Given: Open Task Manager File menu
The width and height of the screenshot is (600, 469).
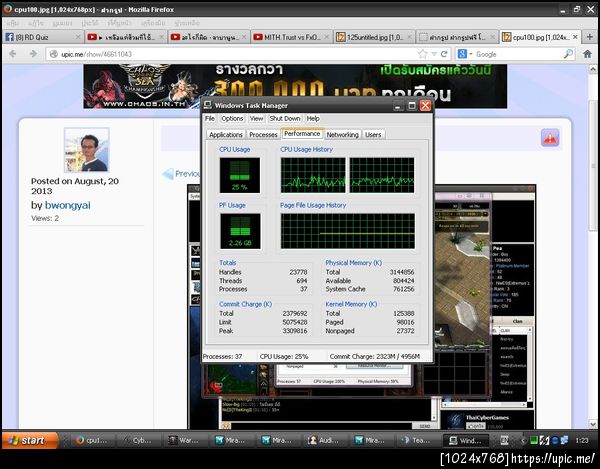Looking at the screenshot, I should coord(210,119).
